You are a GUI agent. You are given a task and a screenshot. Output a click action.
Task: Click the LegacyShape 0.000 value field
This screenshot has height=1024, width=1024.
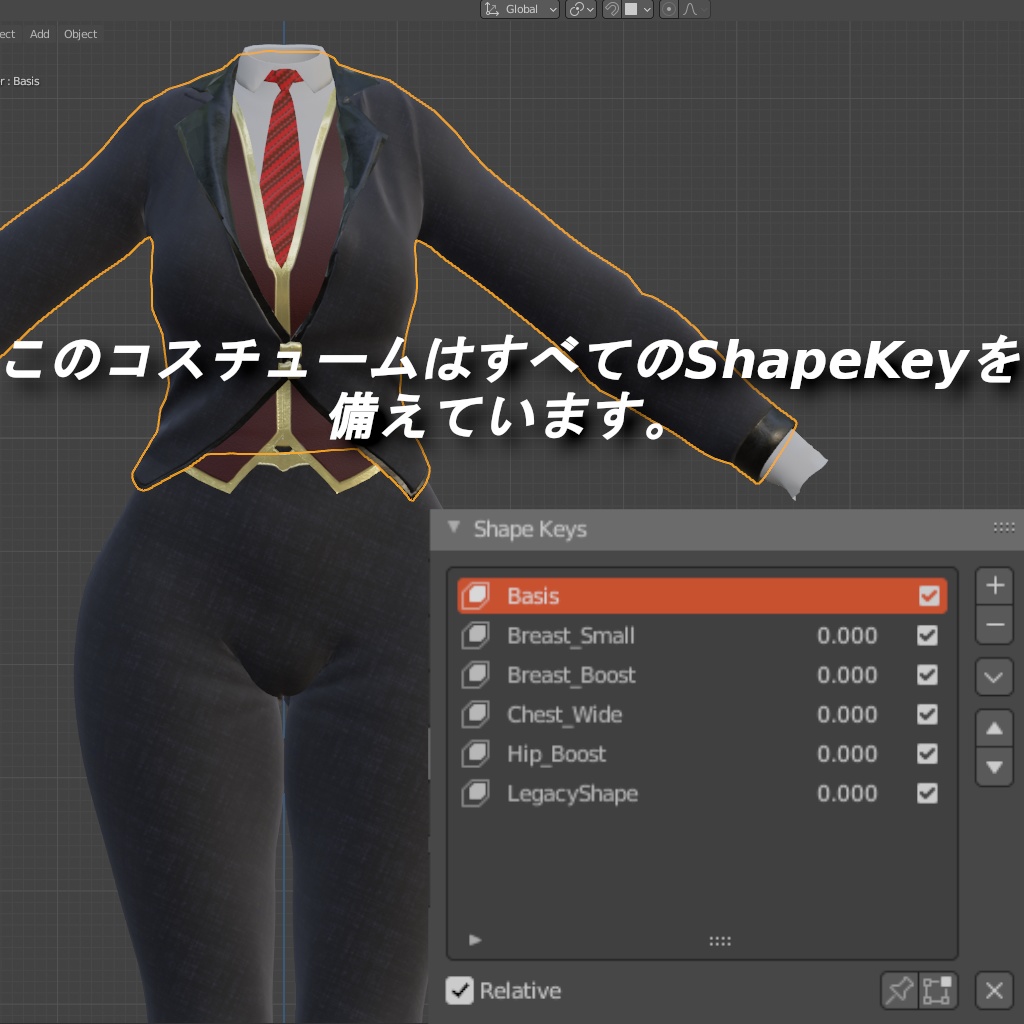pos(847,793)
